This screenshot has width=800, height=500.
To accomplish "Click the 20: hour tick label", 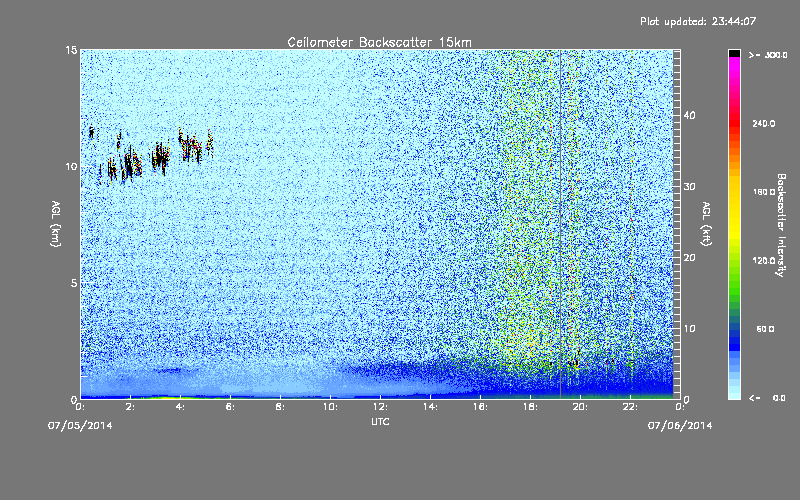I will click(x=581, y=407).
